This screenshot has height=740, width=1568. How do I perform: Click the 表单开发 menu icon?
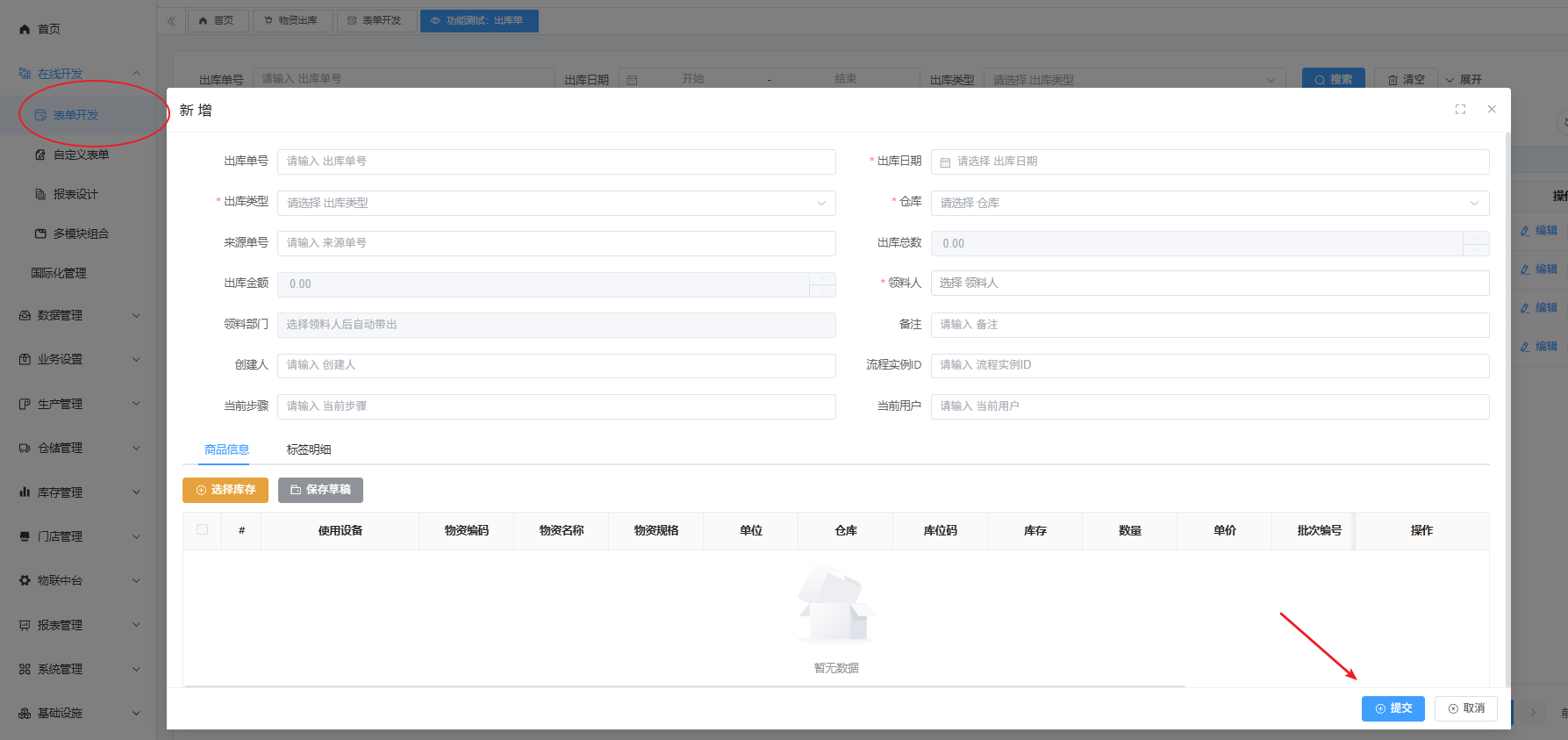(40, 115)
